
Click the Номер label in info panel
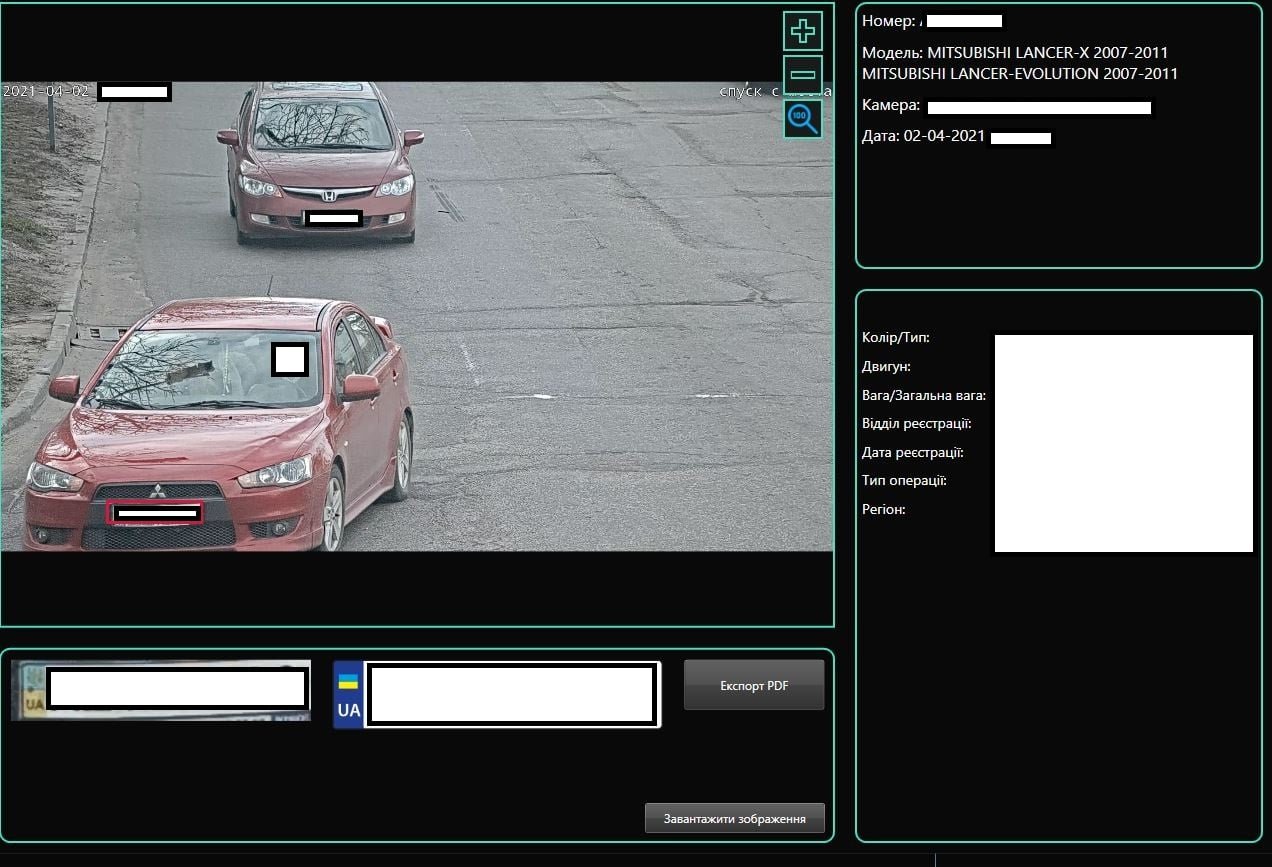click(888, 21)
